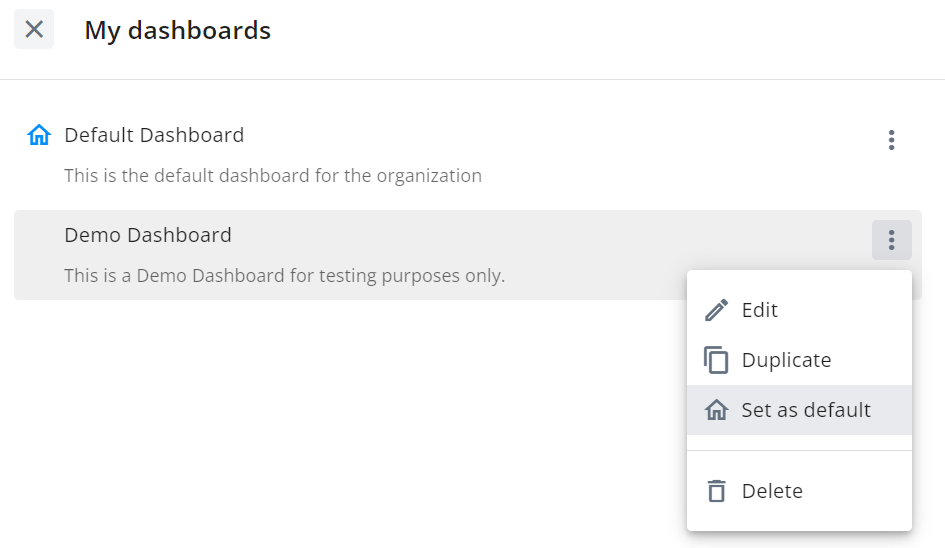Click the blue home icon beside Default Dashboard
The image size is (945, 548).
coord(39,135)
